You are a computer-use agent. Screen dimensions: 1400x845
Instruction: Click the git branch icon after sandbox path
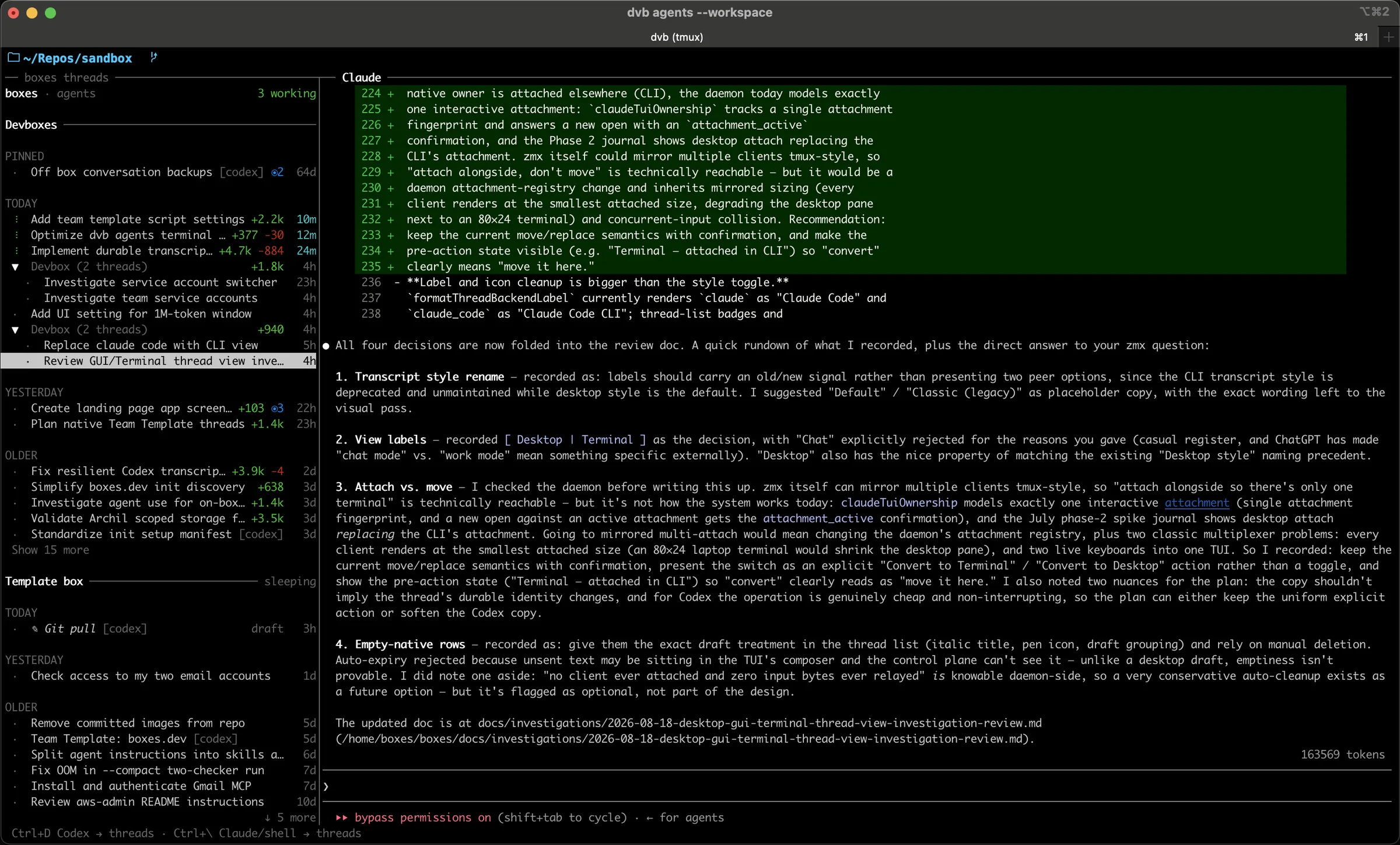click(x=153, y=57)
